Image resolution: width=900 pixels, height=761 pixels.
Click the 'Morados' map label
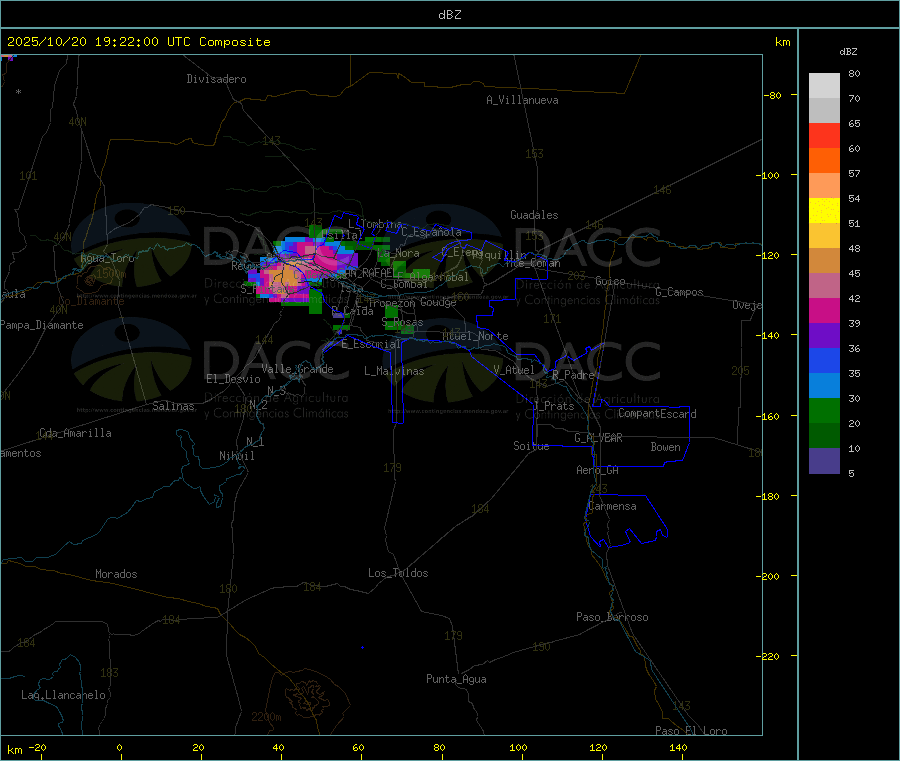[x=117, y=574]
